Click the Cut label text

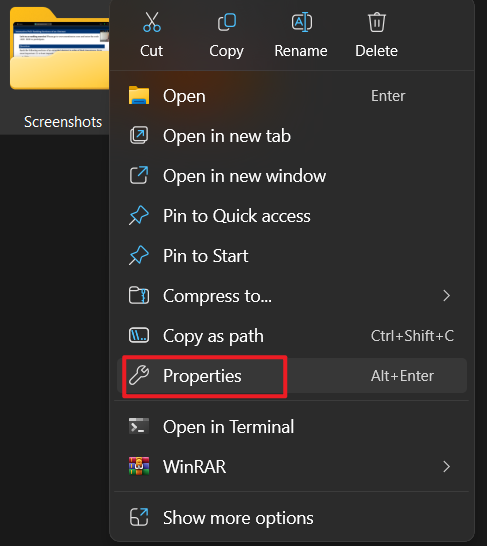[151, 51]
